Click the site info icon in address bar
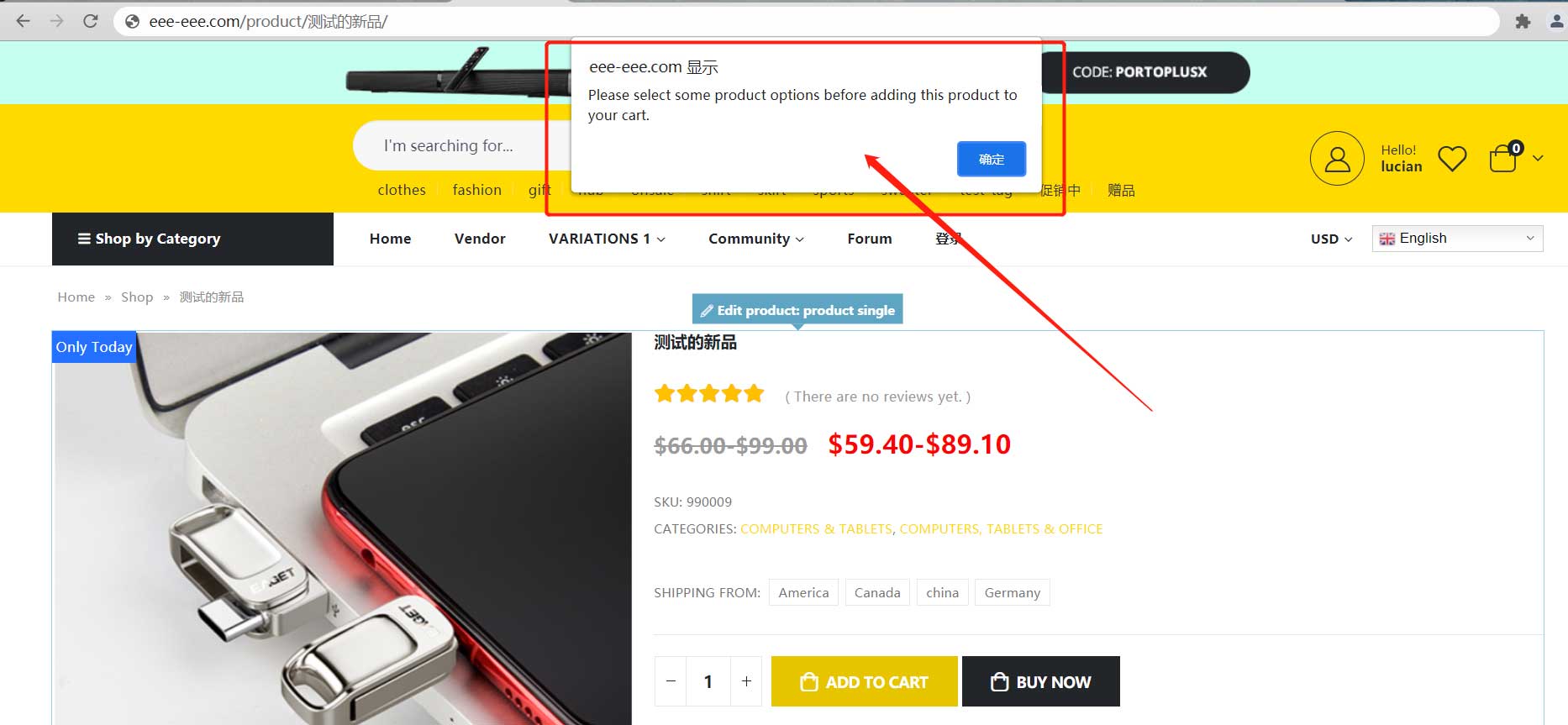The width and height of the screenshot is (1568, 725). [x=132, y=22]
